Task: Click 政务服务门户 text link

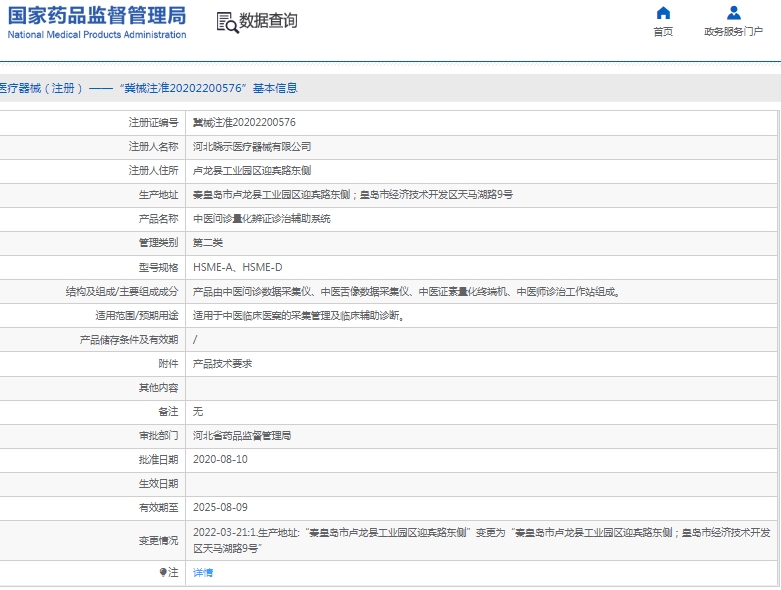Action: (x=733, y=31)
